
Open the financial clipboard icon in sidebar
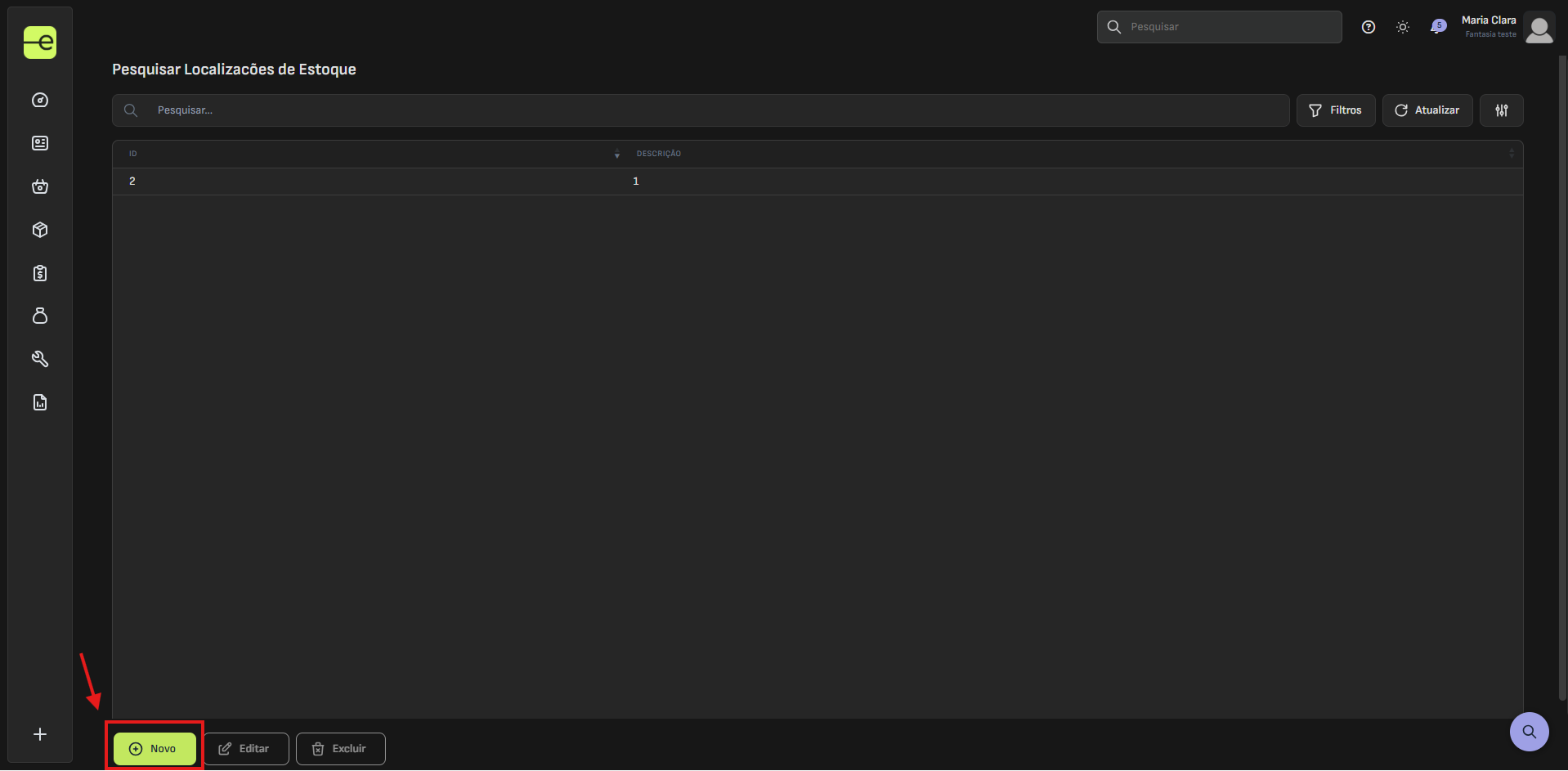[x=40, y=274]
